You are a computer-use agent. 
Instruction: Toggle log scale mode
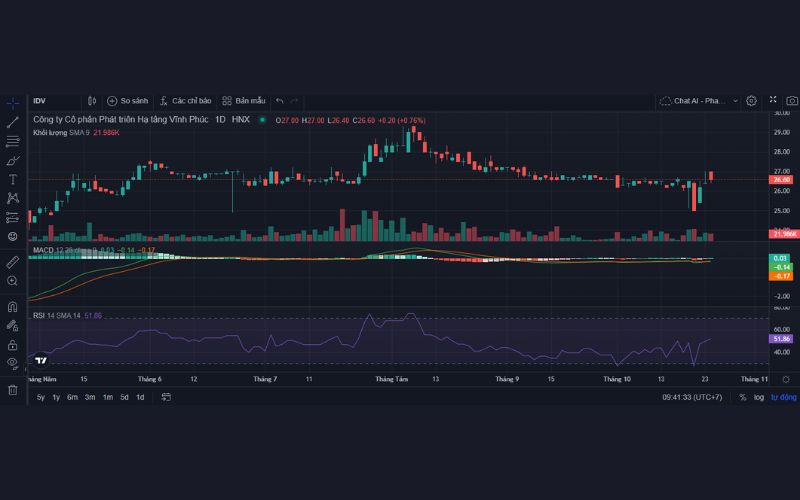(x=759, y=397)
